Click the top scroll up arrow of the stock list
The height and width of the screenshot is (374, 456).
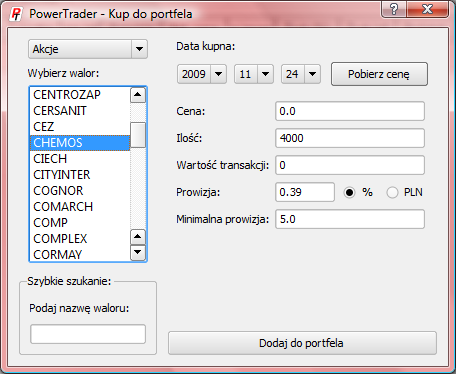click(x=138, y=95)
